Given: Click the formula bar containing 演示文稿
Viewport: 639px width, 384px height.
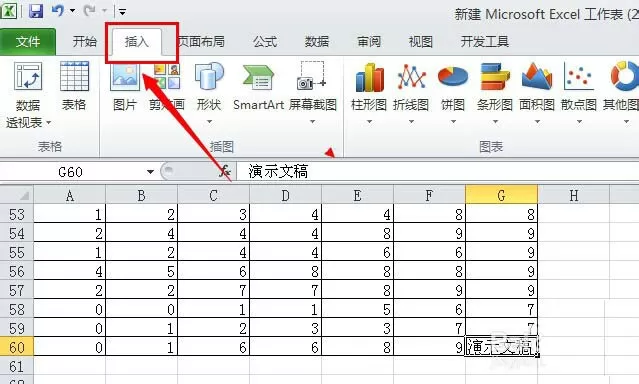Looking at the screenshot, I should 438,172.
